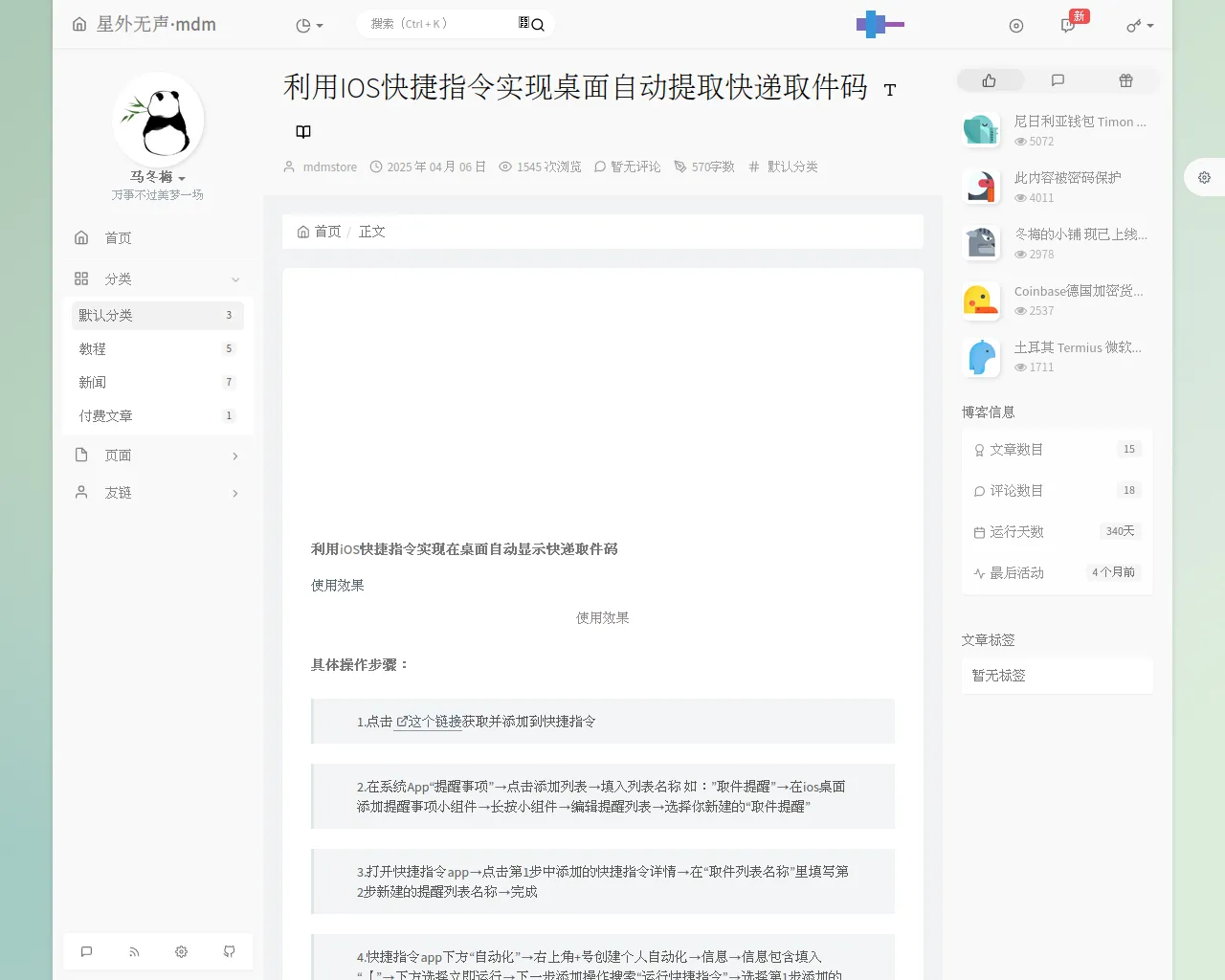Switch to the thumbs-up popular tab
This screenshot has width=1225, height=980.
[990, 80]
